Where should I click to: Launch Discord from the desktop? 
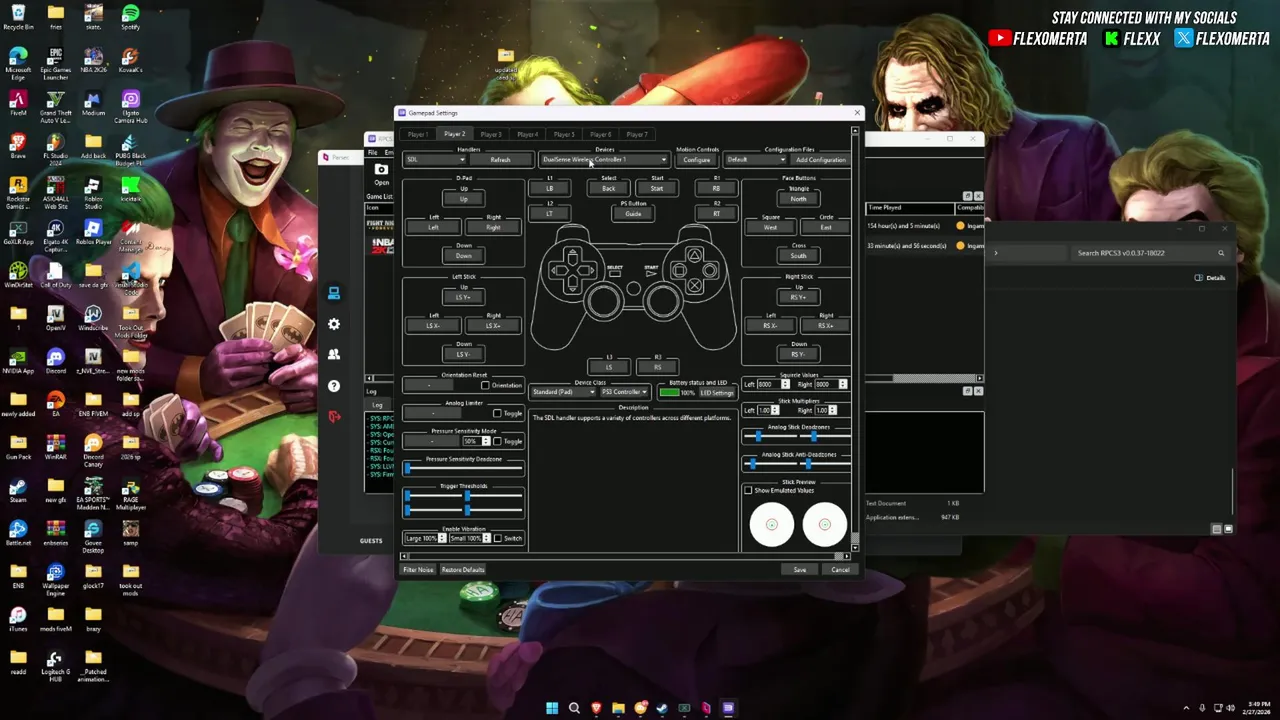56,361
